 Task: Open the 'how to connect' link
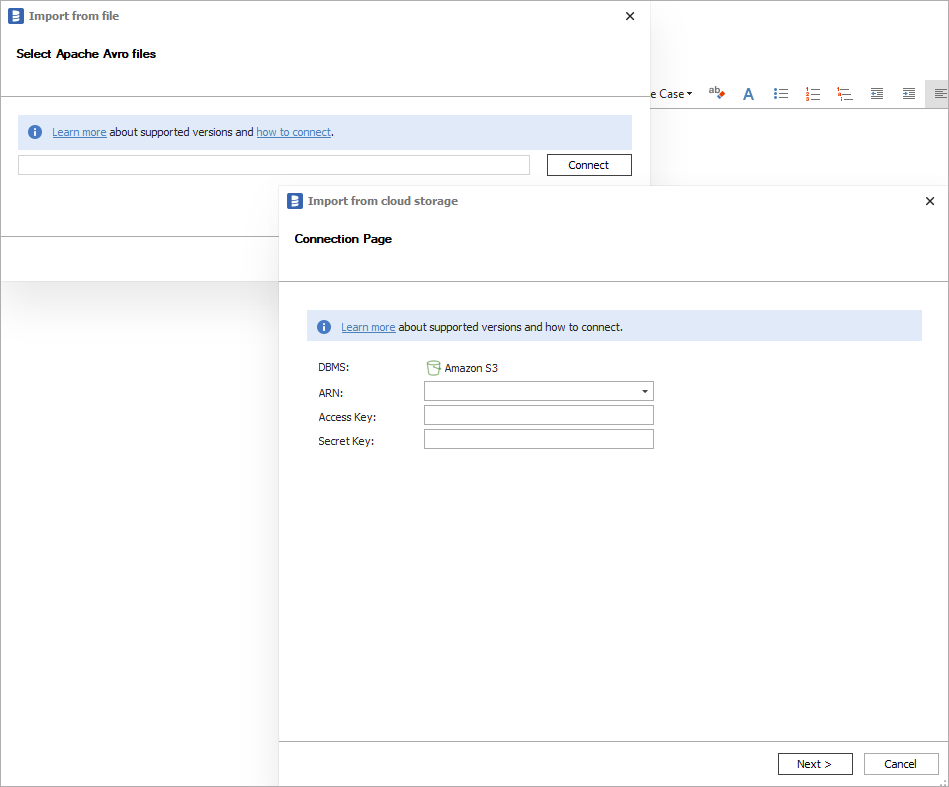[x=293, y=132]
